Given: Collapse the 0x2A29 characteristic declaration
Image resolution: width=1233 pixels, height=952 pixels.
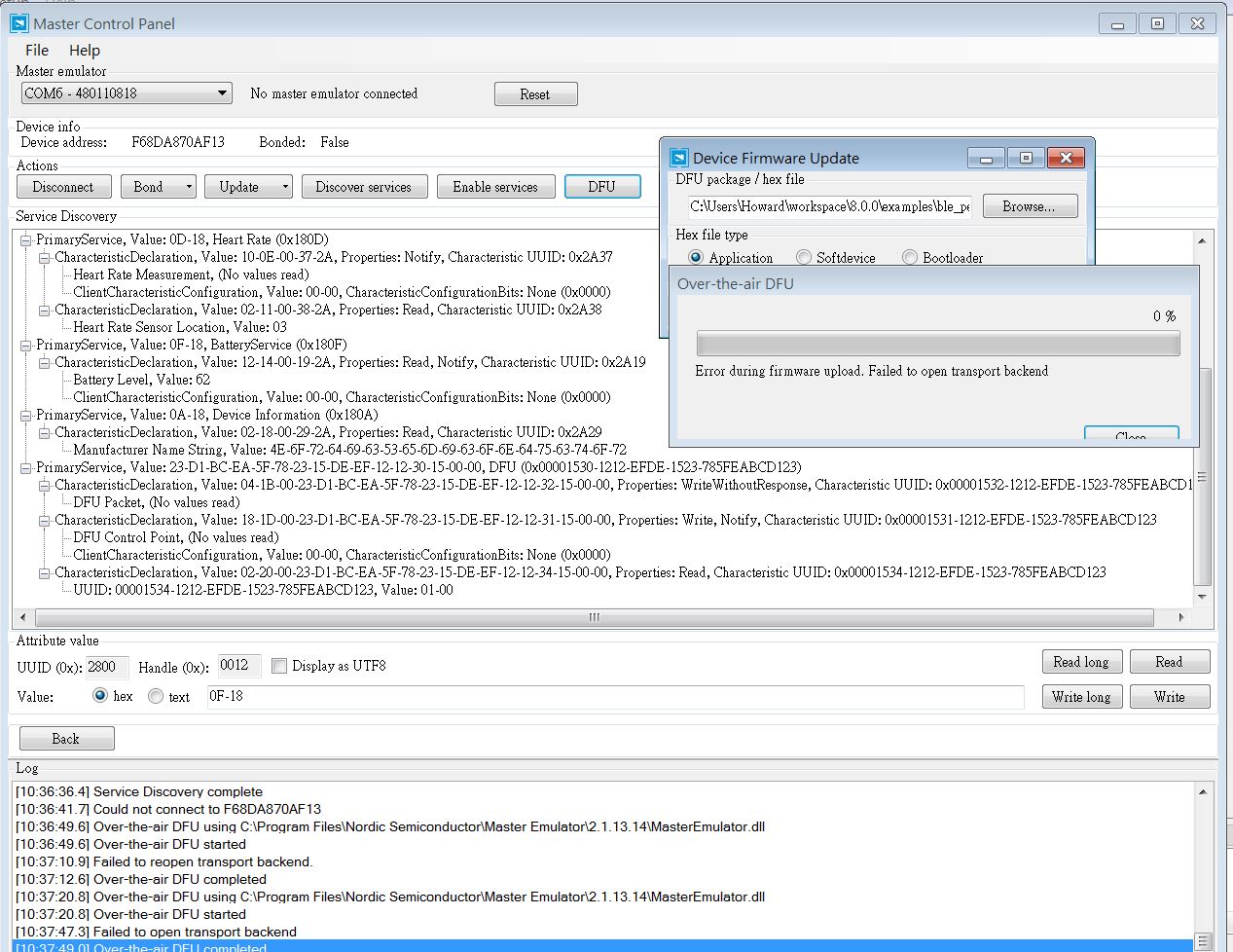Looking at the screenshot, I should (x=45, y=432).
